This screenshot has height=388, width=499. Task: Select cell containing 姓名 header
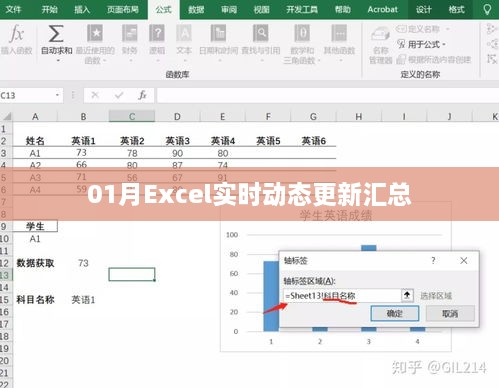[35, 141]
